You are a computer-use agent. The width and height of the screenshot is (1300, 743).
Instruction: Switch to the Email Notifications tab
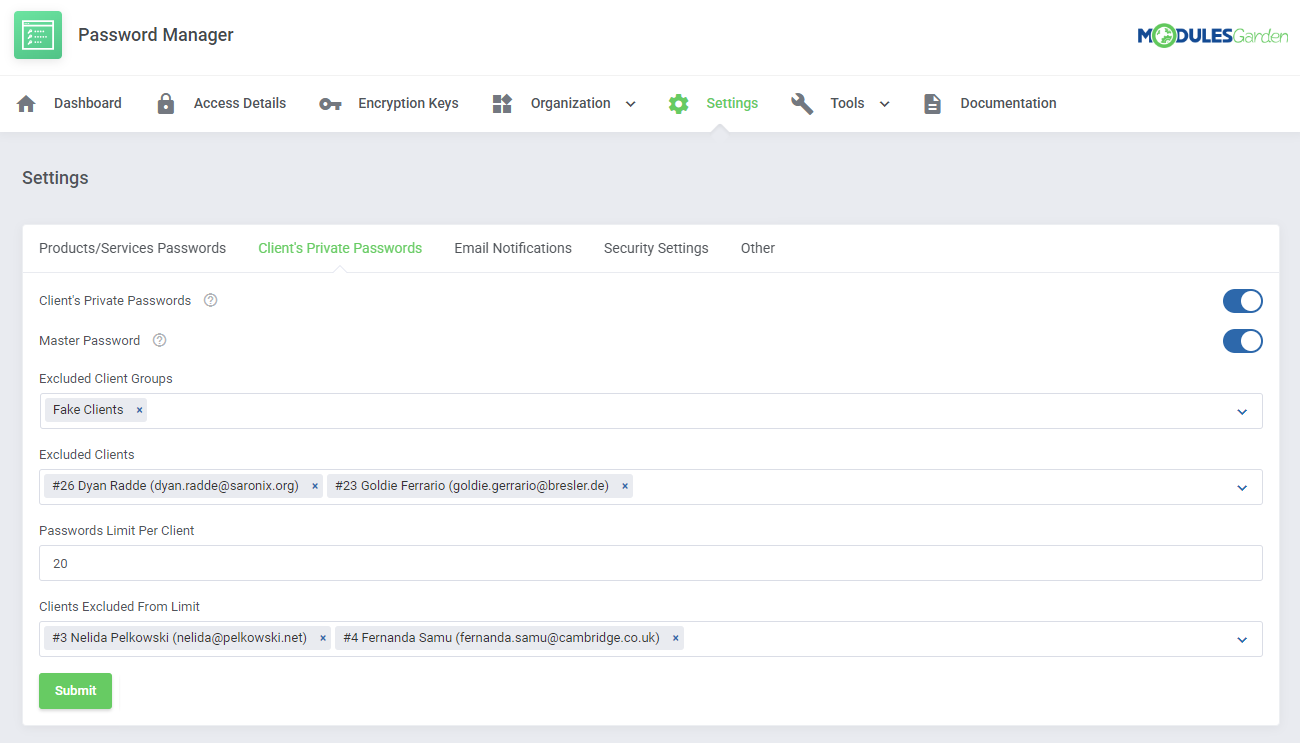[513, 248]
